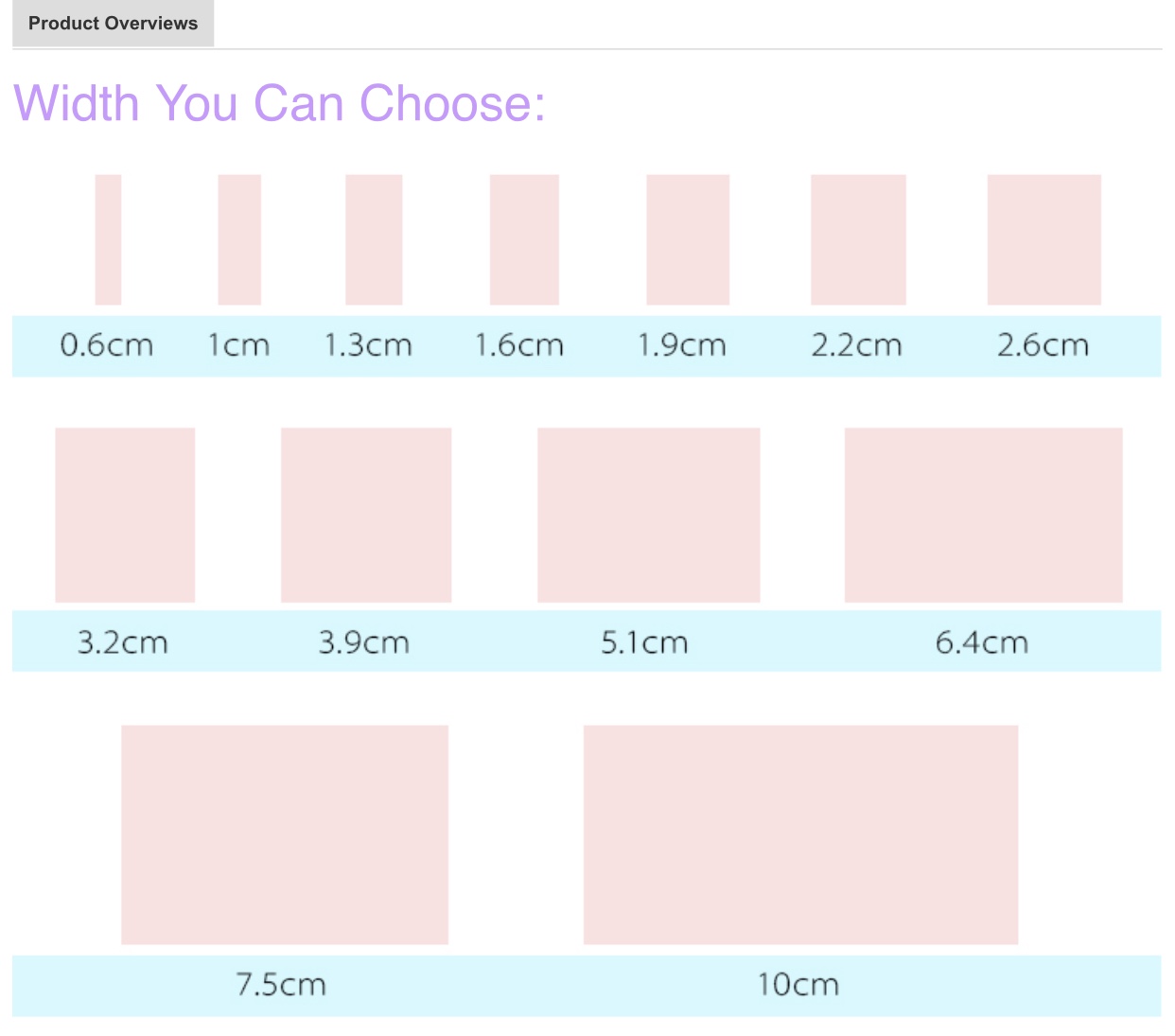Select the 1cm pink width swatch
Image resolution: width=1175 pixels, height=1036 pixels.
click(x=239, y=239)
